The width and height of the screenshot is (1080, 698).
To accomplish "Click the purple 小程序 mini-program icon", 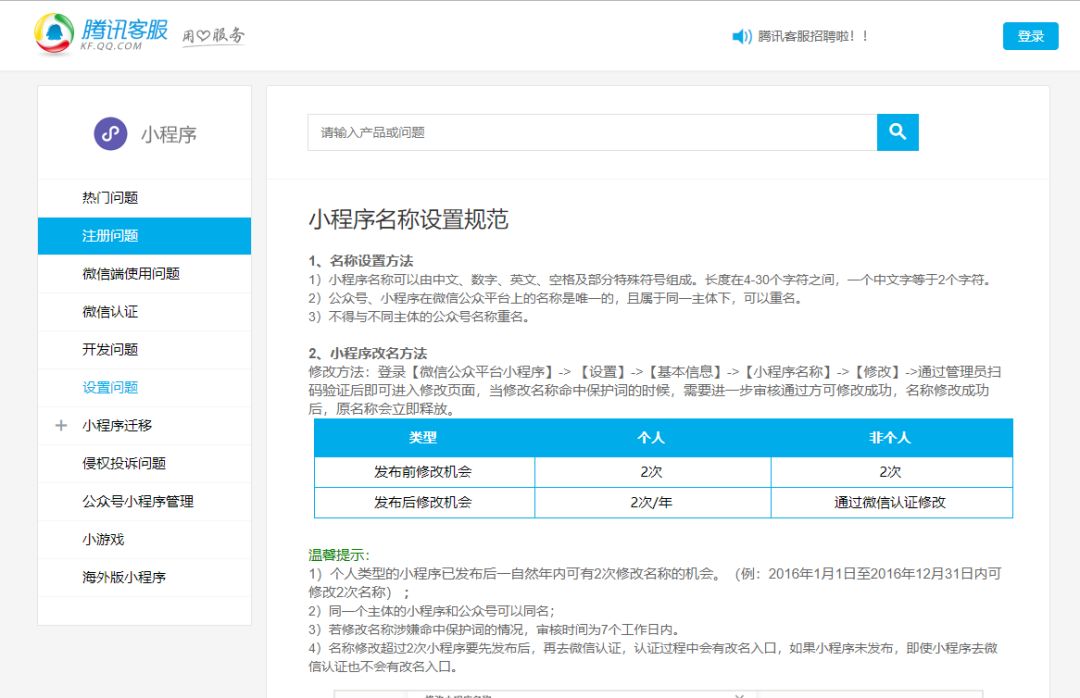I will point(110,134).
